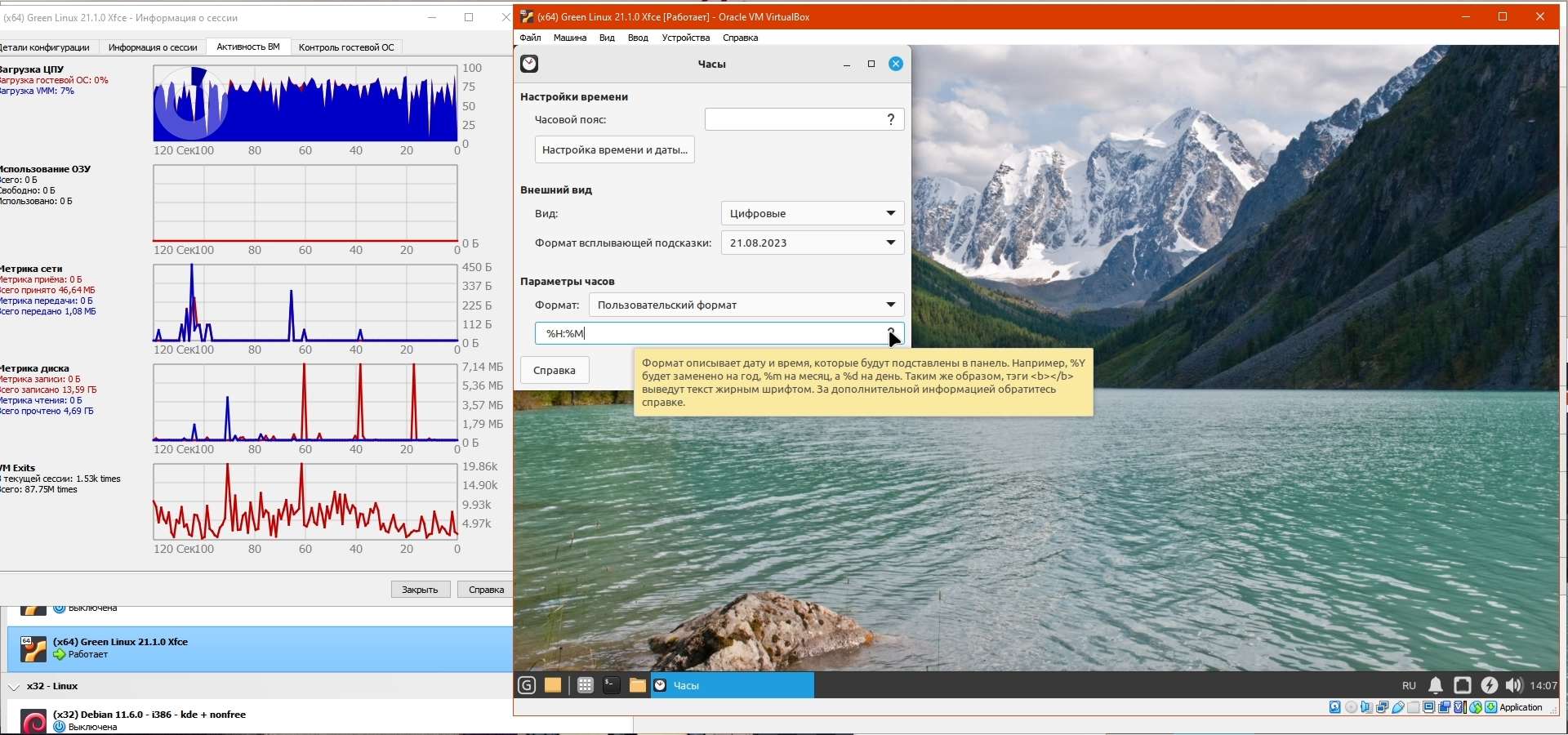Click the display indicator in VirtualBox status bar
The width and height of the screenshot is (1568, 735).
[1428, 707]
